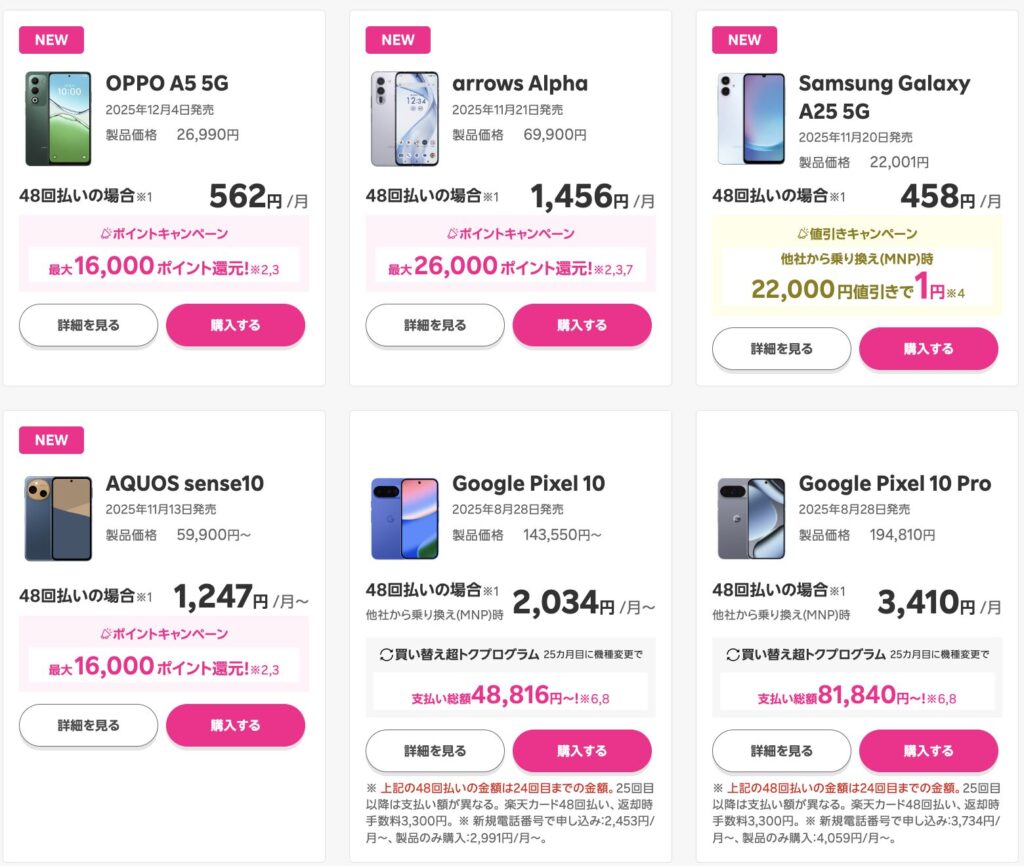Select the arrows Alpha phone image
Image resolution: width=1024 pixels, height=866 pixels.
pyautogui.click(x=403, y=115)
